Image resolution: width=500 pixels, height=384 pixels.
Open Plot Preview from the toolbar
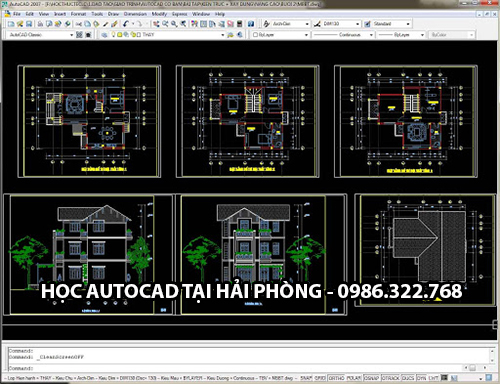coord(49,24)
